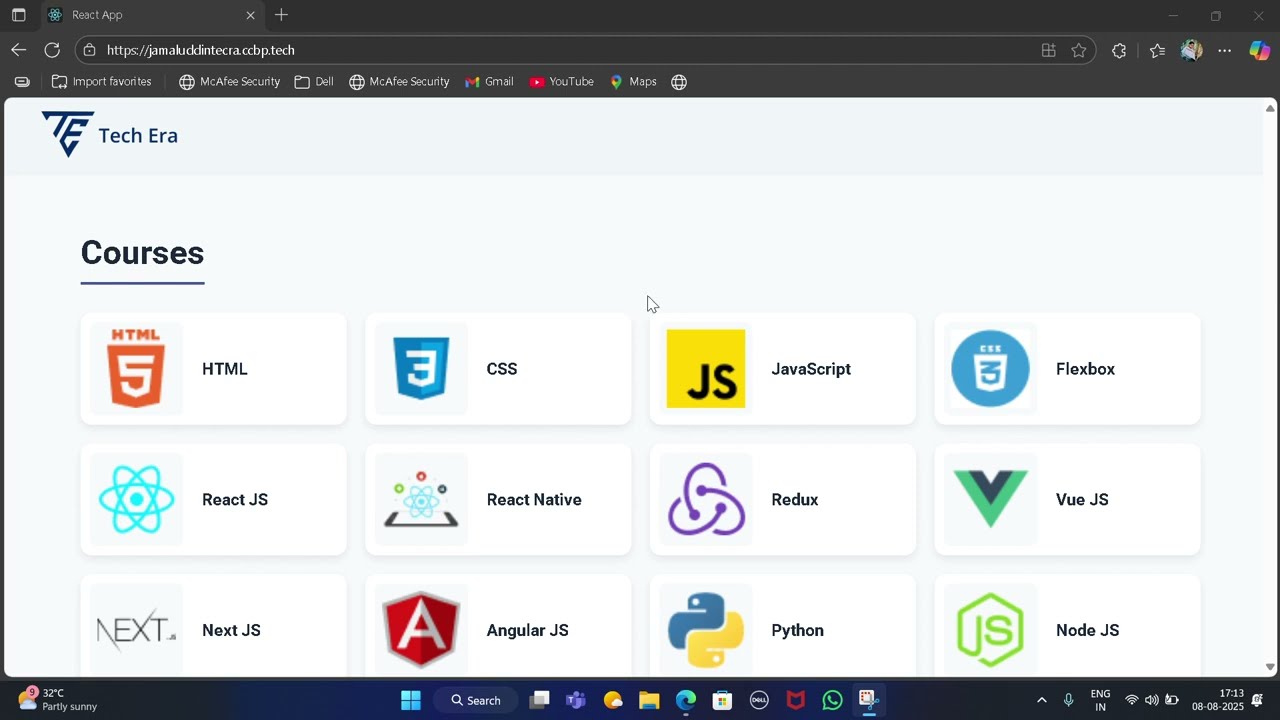Open Microsoft Edge from taskbar

[x=686, y=700]
